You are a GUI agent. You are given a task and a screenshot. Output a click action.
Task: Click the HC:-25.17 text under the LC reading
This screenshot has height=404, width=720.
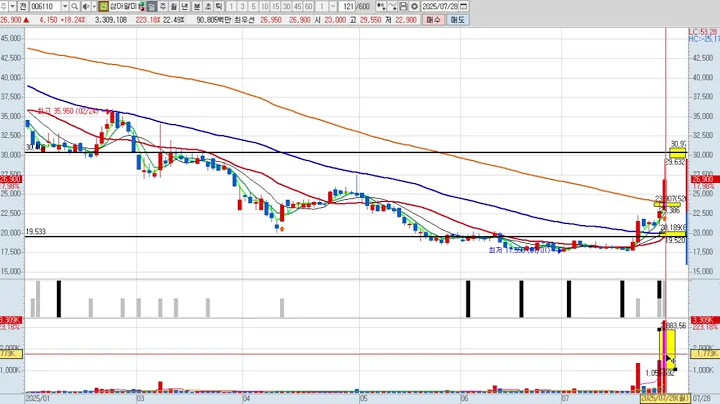coord(703,39)
